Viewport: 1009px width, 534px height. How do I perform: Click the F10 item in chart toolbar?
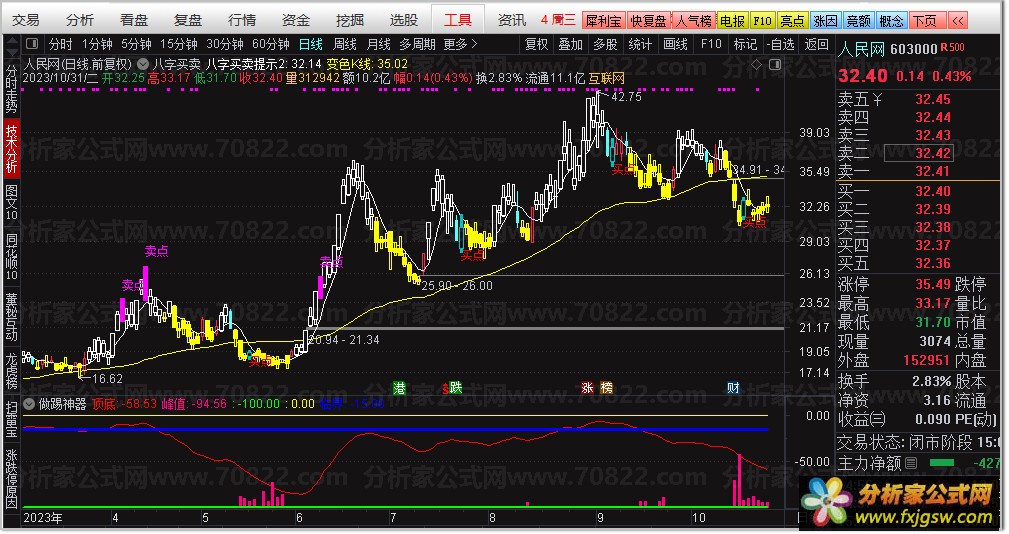(x=710, y=44)
